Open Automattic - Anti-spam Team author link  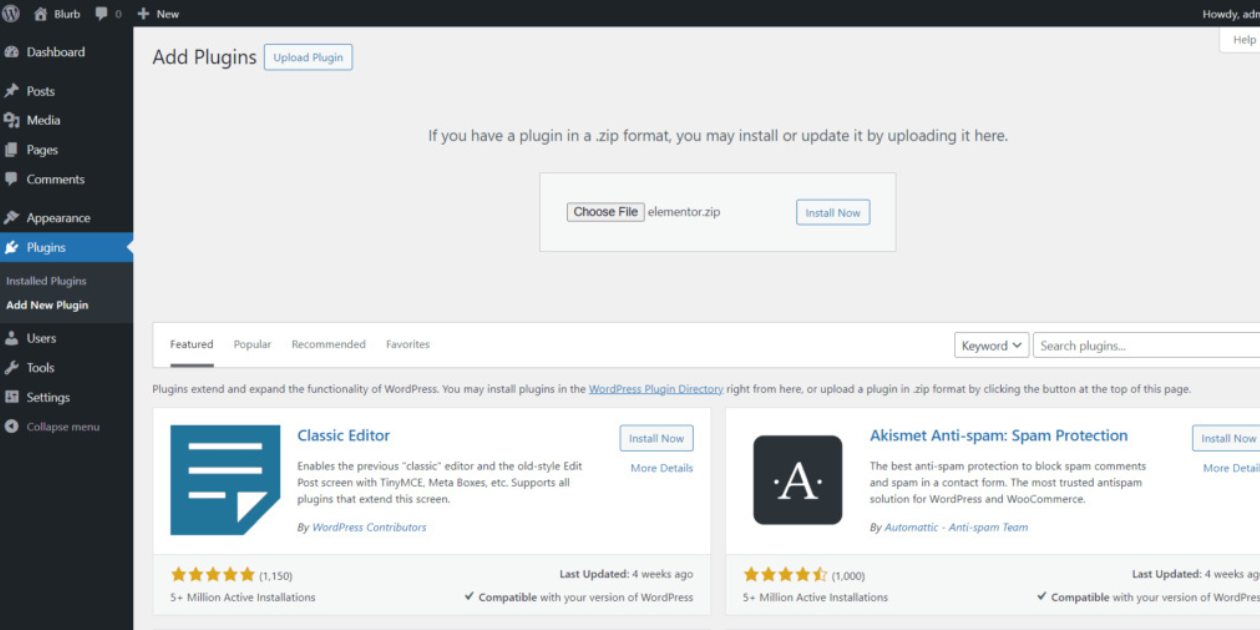tap(956, 527)
